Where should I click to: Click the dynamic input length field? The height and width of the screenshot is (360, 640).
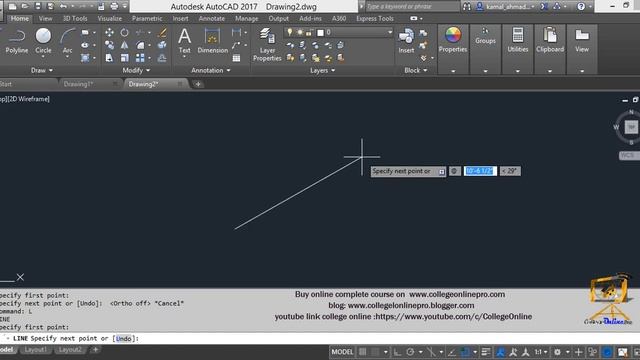480,171
